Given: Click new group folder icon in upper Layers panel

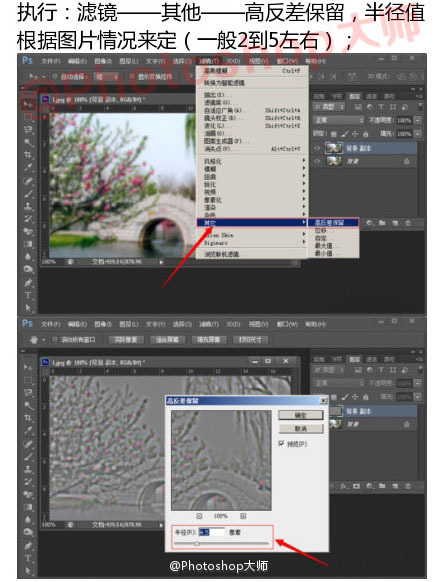Looking at the screenshot, I should (x=382, y=223).
